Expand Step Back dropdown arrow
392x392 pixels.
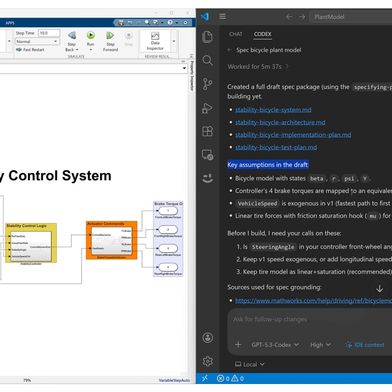pos(78,50)
